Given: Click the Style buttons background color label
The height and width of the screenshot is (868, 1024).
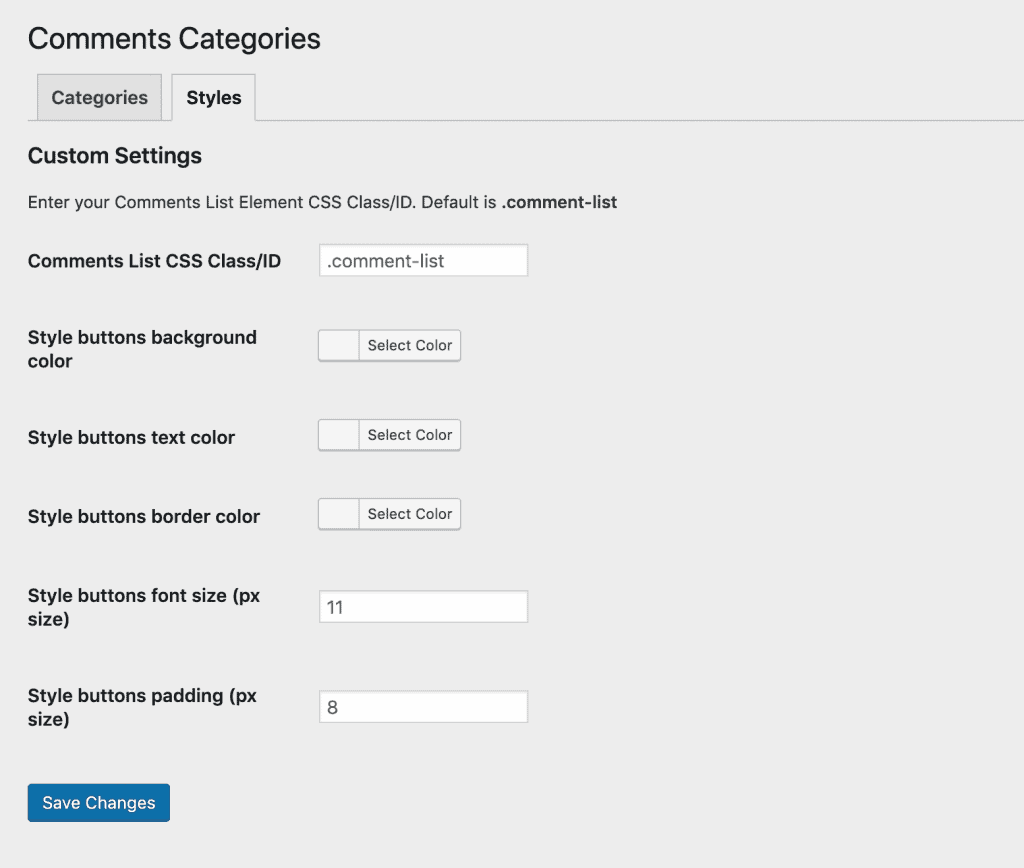Looking at the screenshot, I should (x=142, y=349).
